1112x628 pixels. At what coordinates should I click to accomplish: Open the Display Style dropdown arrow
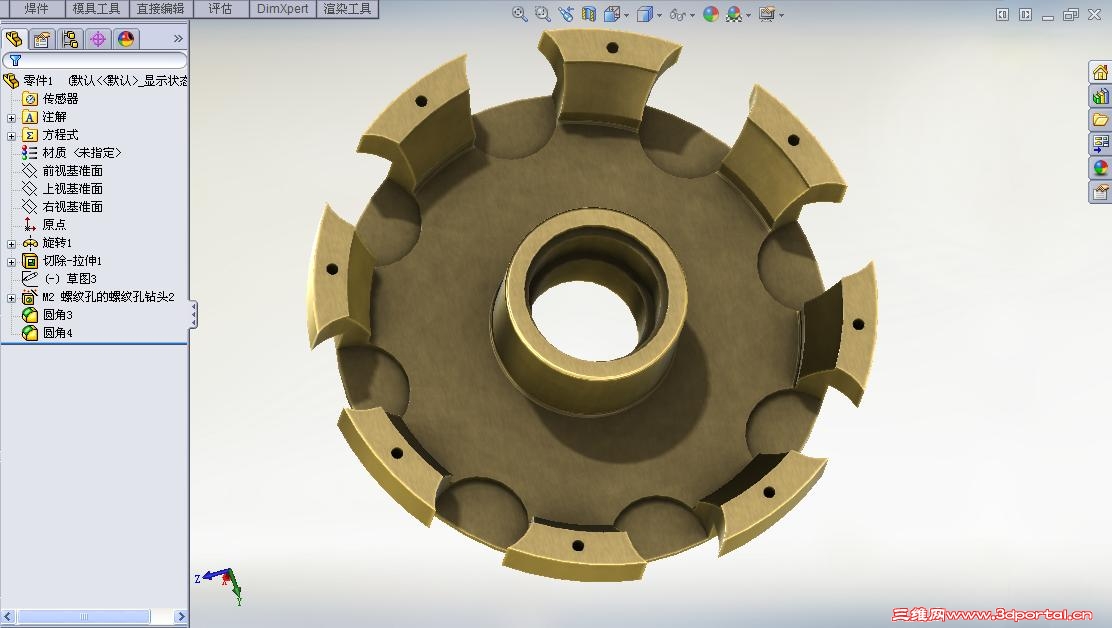[660, 15]
